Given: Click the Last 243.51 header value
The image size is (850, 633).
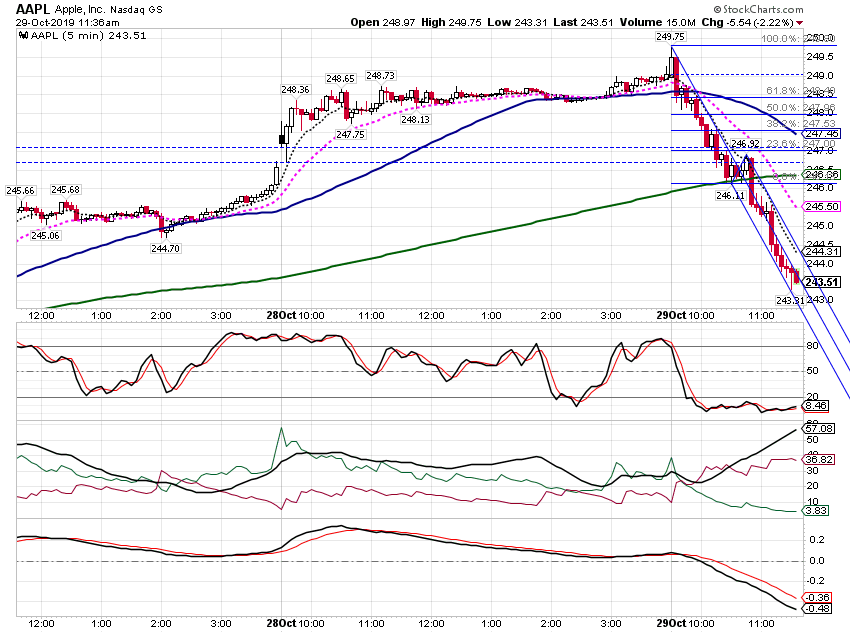Looking at the screenshot, I should click(x=583, y=22).
